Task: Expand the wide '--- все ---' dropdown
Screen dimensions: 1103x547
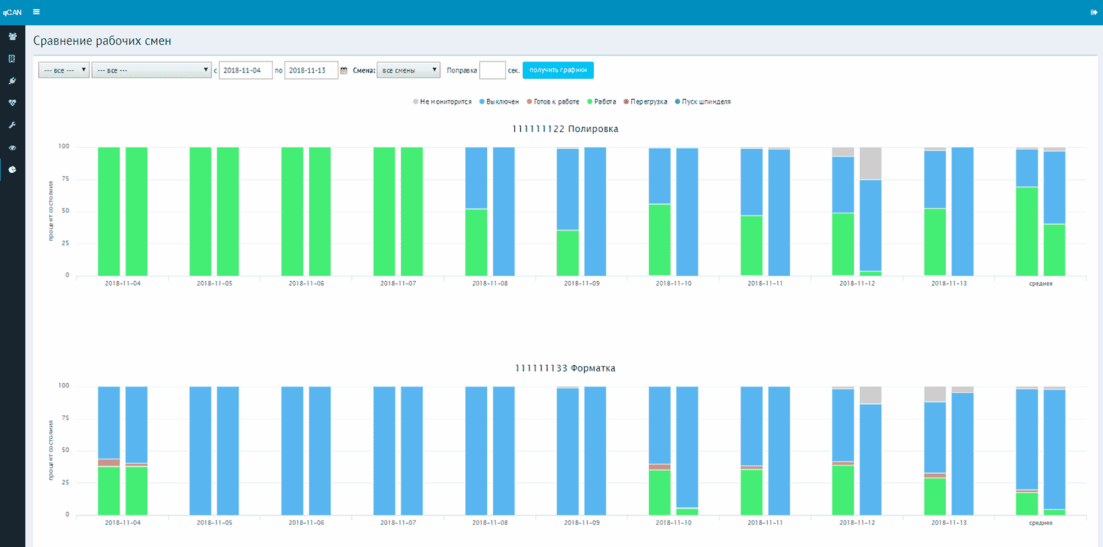Action: pos(151,70)
